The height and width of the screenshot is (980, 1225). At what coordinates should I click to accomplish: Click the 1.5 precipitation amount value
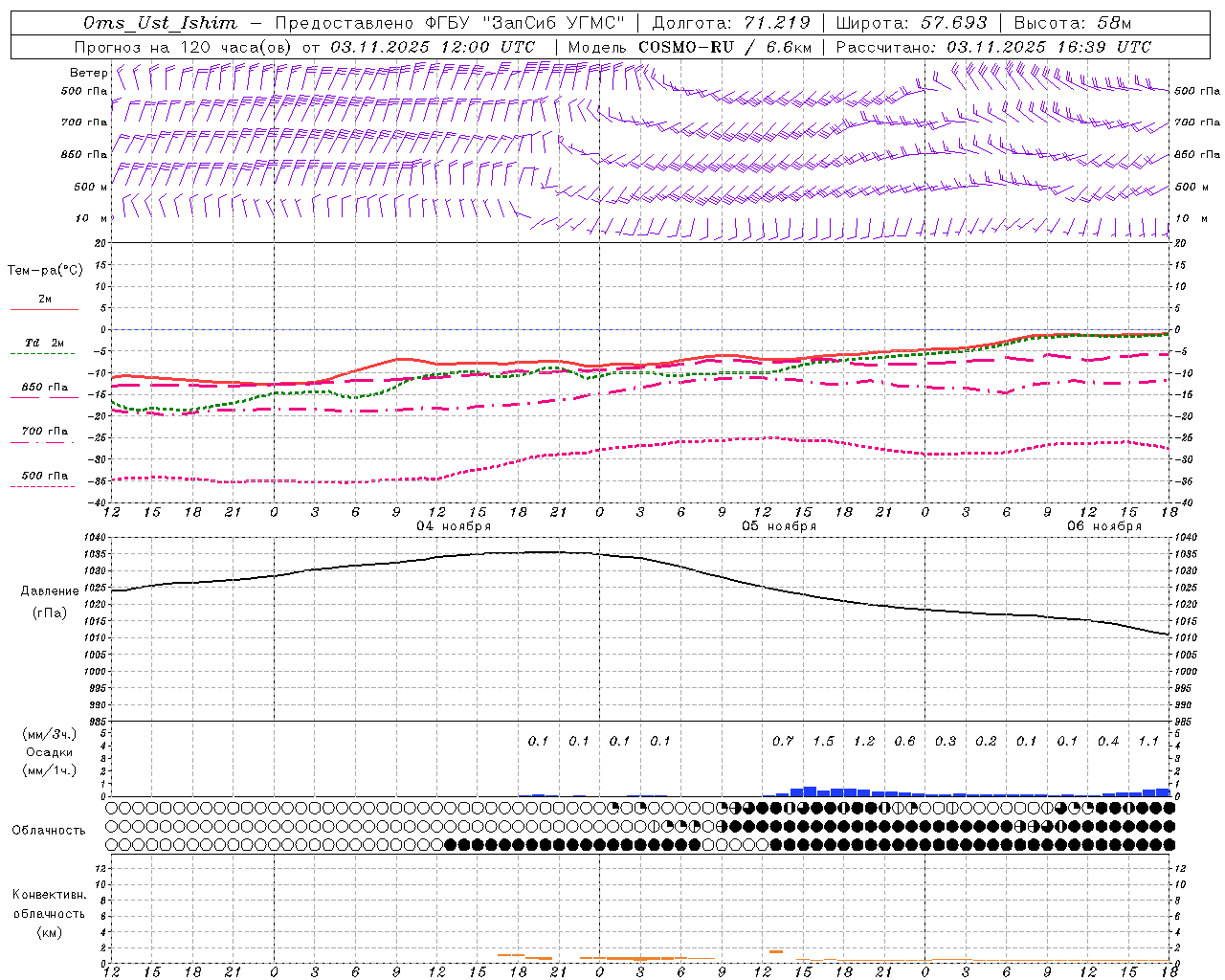(x=823, y=741)
